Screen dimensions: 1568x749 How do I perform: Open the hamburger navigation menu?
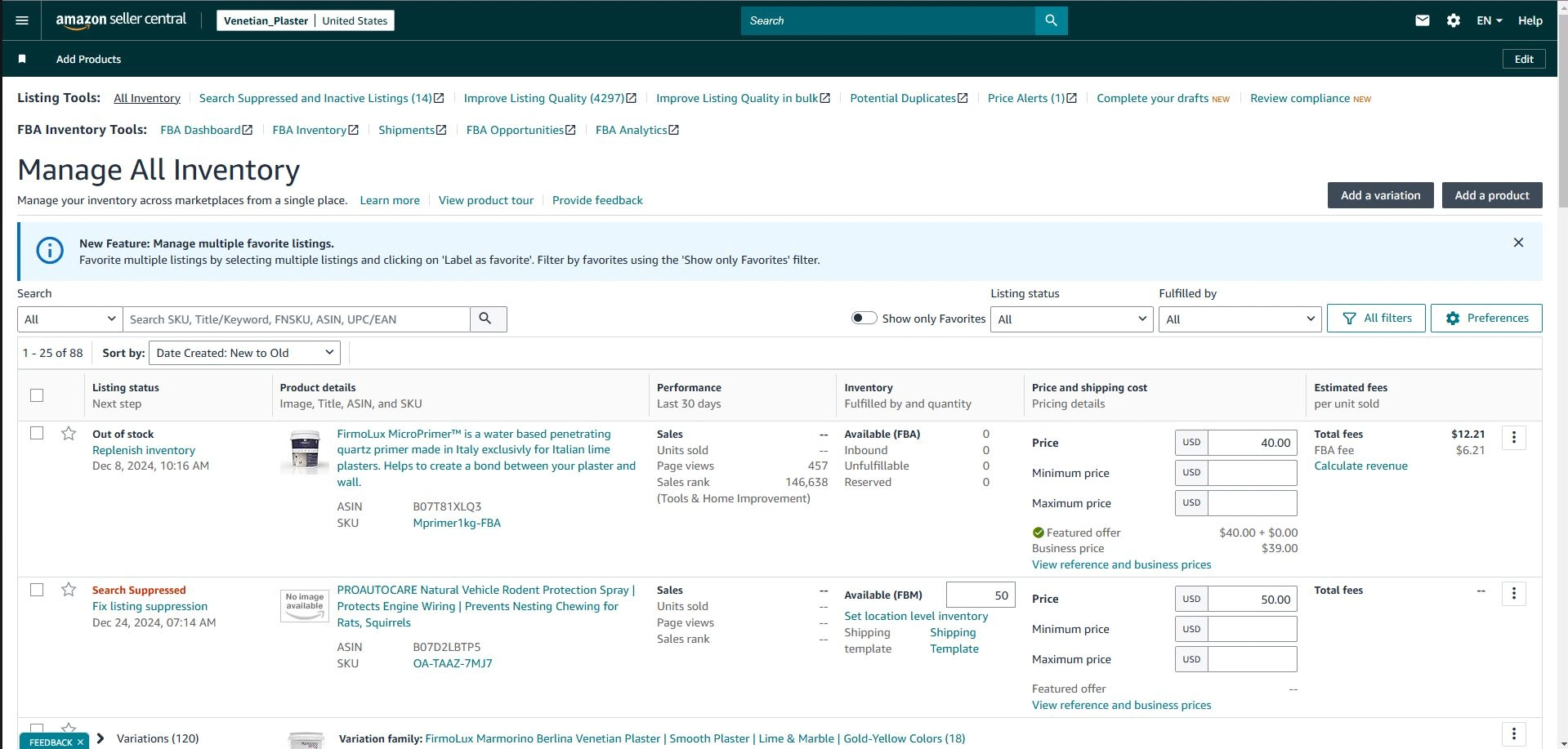tap(22, 20)
